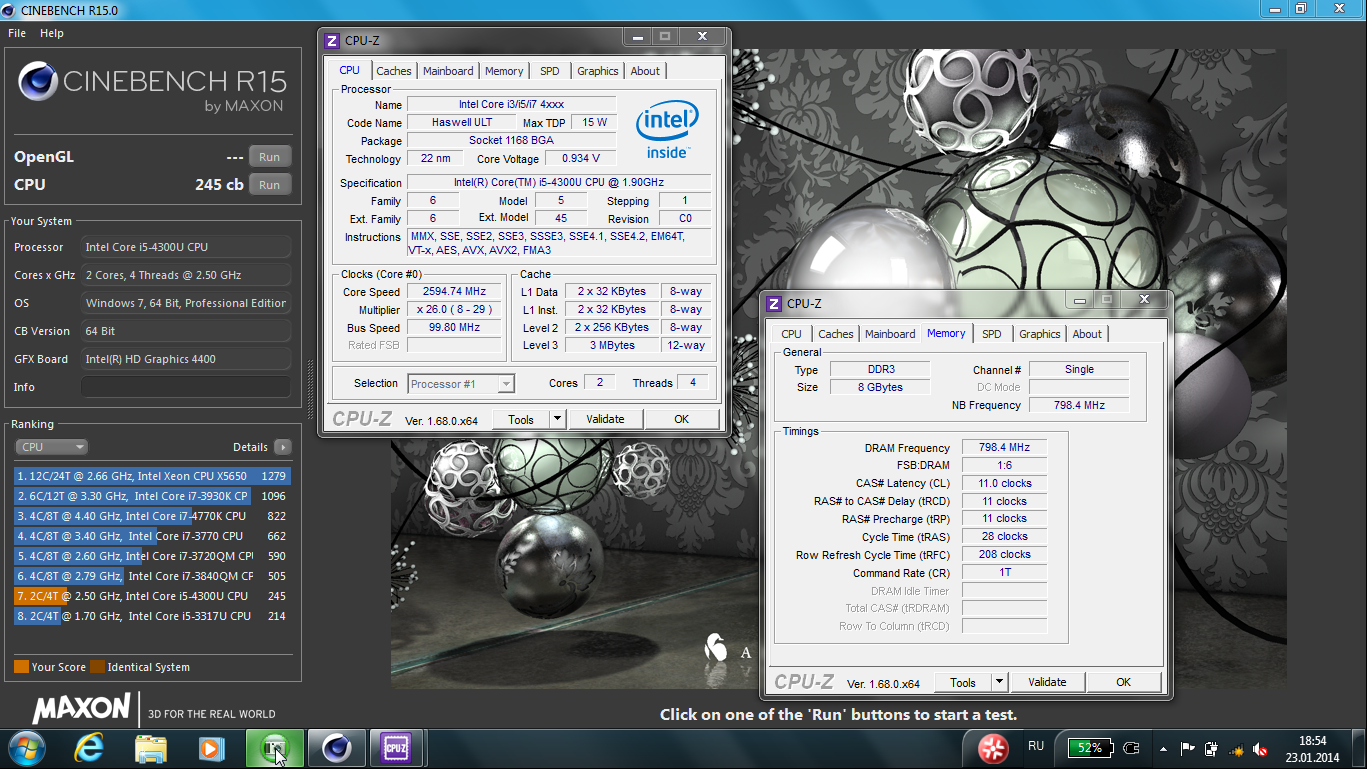Switch to Mainboard tab in Memory window
Image resolution: width=1367 pixels, height=769 pixels.
(890, 334)
